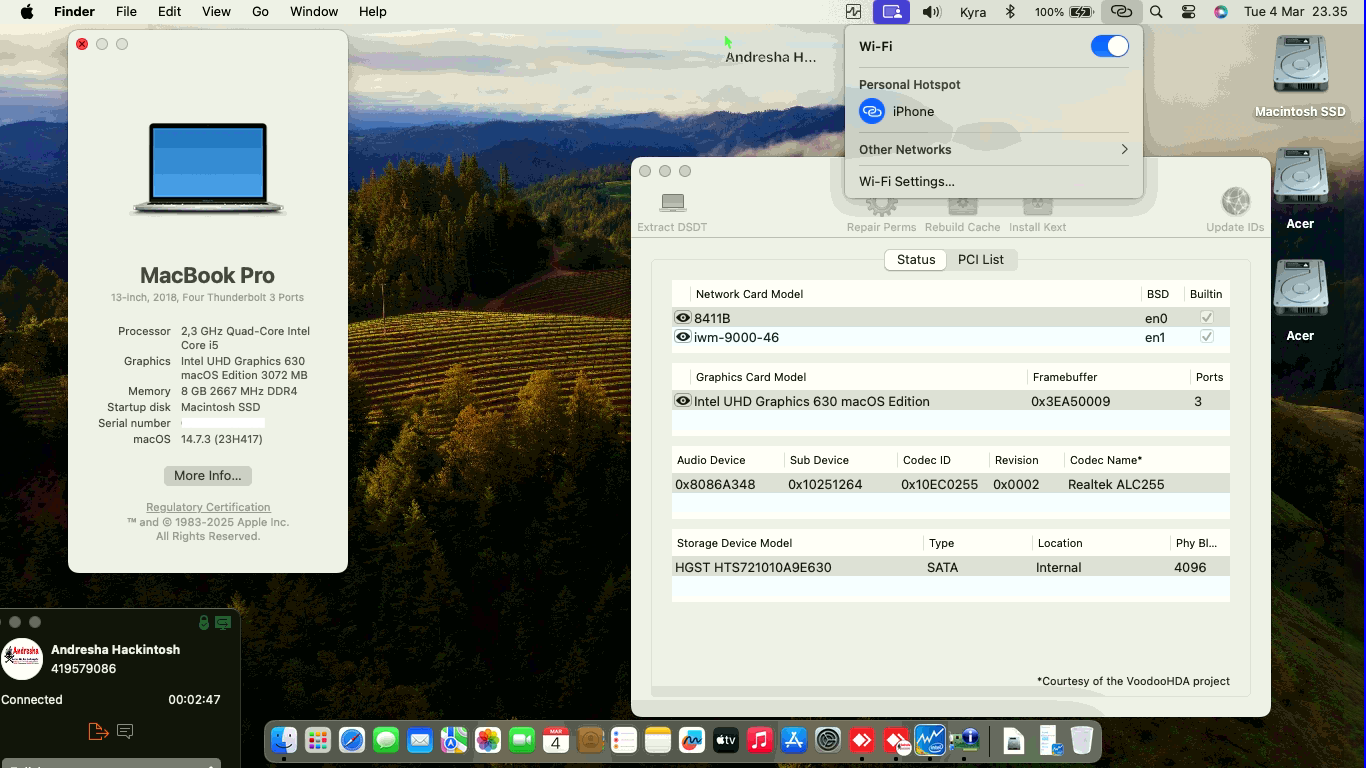
Task: Open file transfer in the AnyDesk session panel
Action: tap(98, 731)
